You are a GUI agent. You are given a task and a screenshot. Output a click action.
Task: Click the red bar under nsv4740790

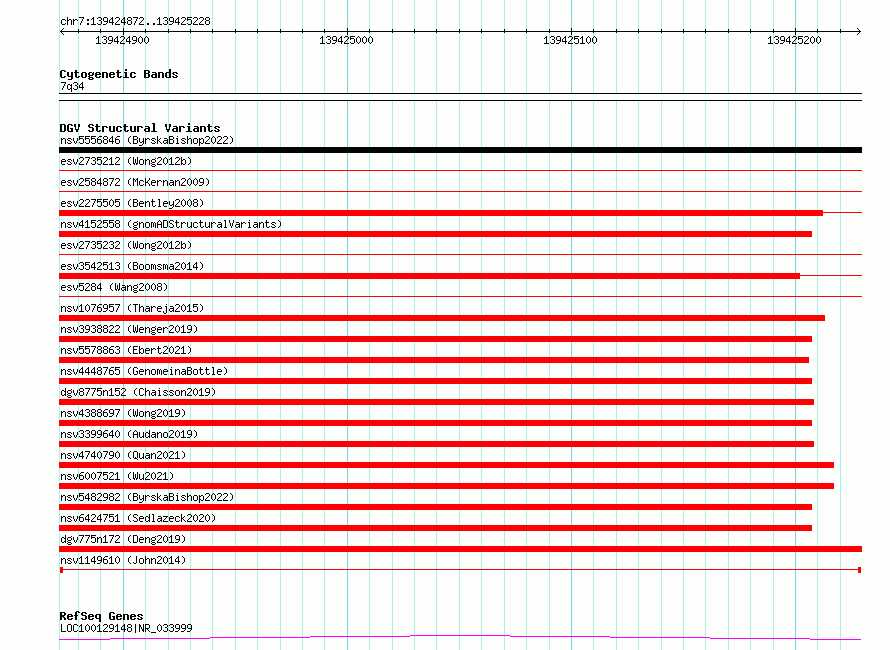(x=447, y=465)
